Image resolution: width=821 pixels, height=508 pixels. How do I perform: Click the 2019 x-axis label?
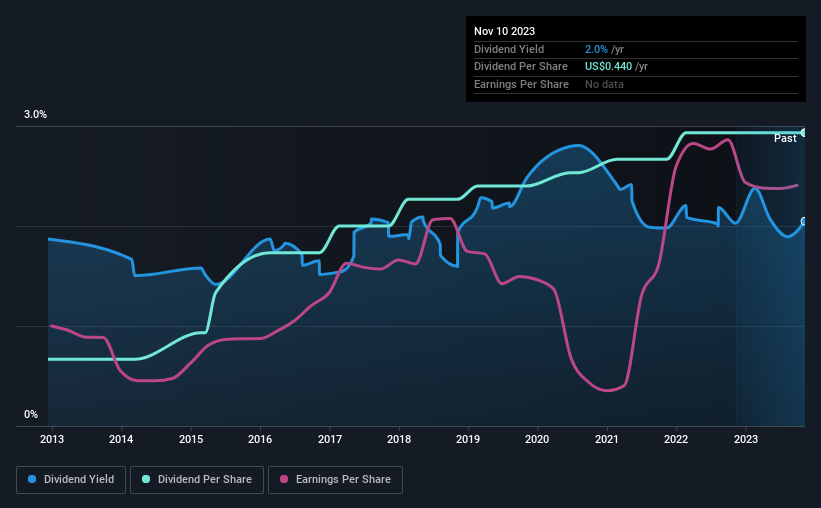(x=468, y=439)
